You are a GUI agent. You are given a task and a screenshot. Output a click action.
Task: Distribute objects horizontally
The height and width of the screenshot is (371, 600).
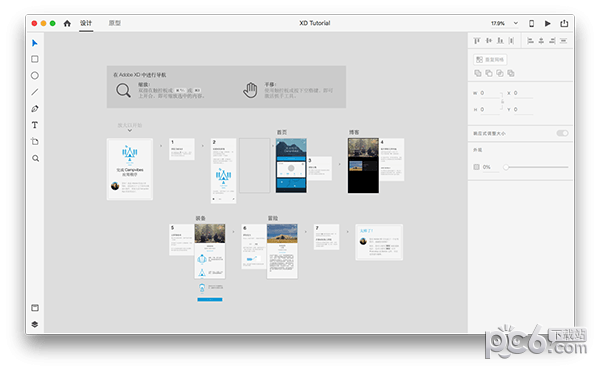[x=512, y=41]
